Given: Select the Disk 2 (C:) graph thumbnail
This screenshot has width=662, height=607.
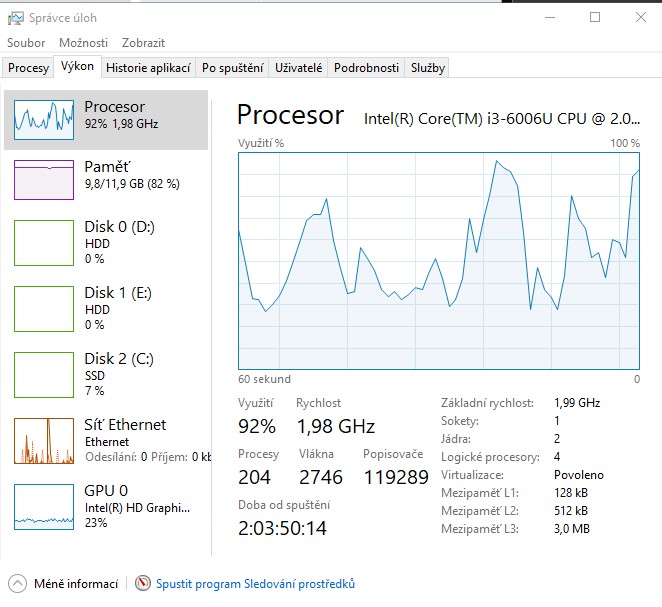Looking at the screenshot, I should [x=44, y=375].
